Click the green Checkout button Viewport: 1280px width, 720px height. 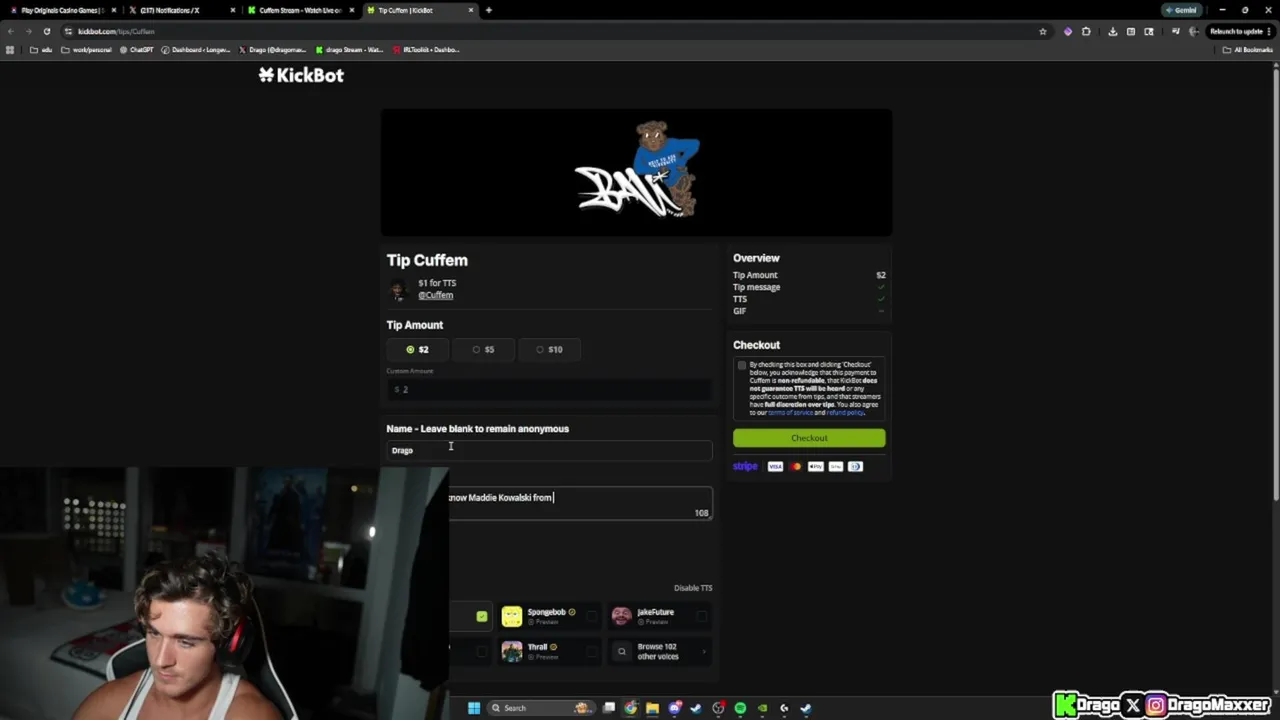click(809, 438)
